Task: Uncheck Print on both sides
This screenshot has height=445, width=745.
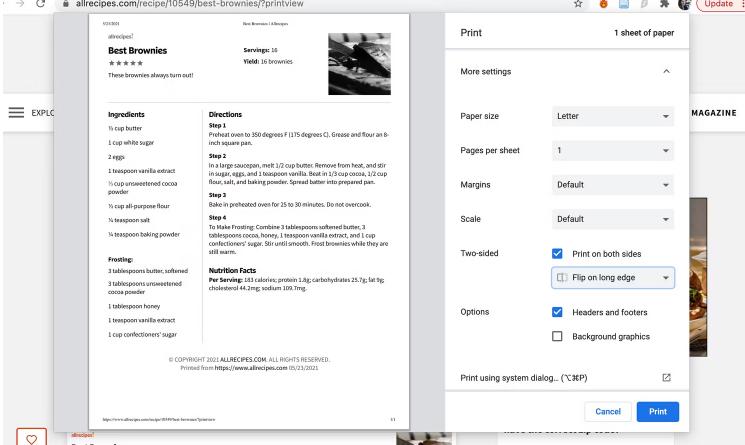Action: (557, 254)
